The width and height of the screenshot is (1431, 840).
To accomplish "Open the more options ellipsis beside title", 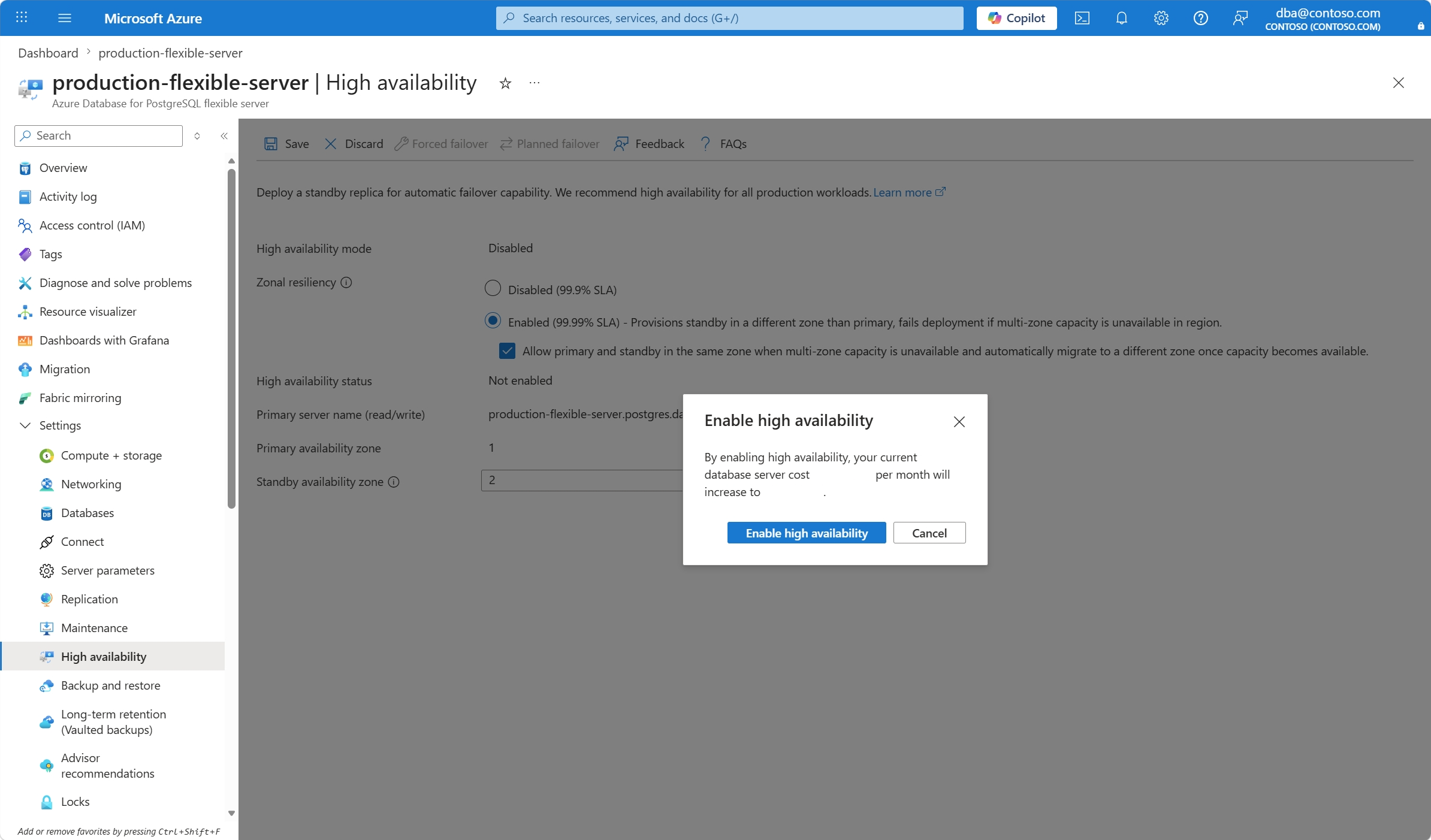I will coord(535,83).
